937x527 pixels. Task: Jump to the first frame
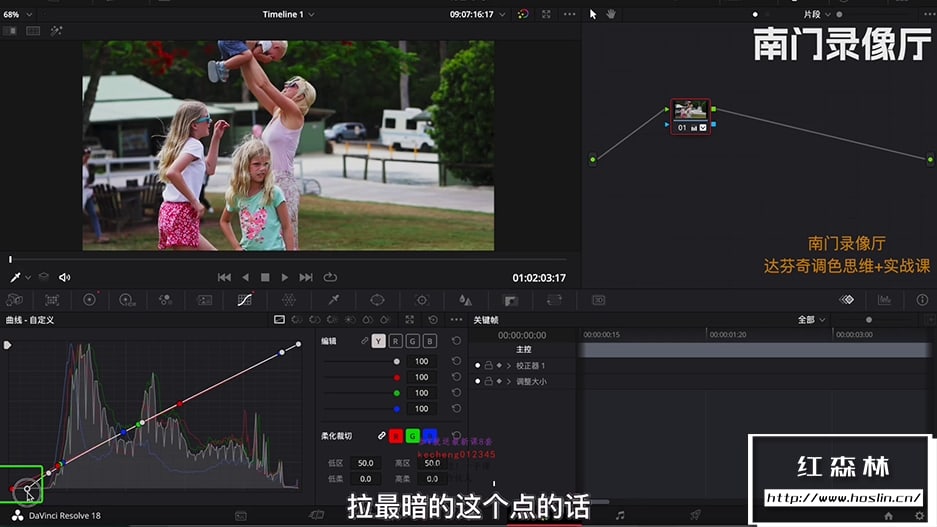(224, 277)
